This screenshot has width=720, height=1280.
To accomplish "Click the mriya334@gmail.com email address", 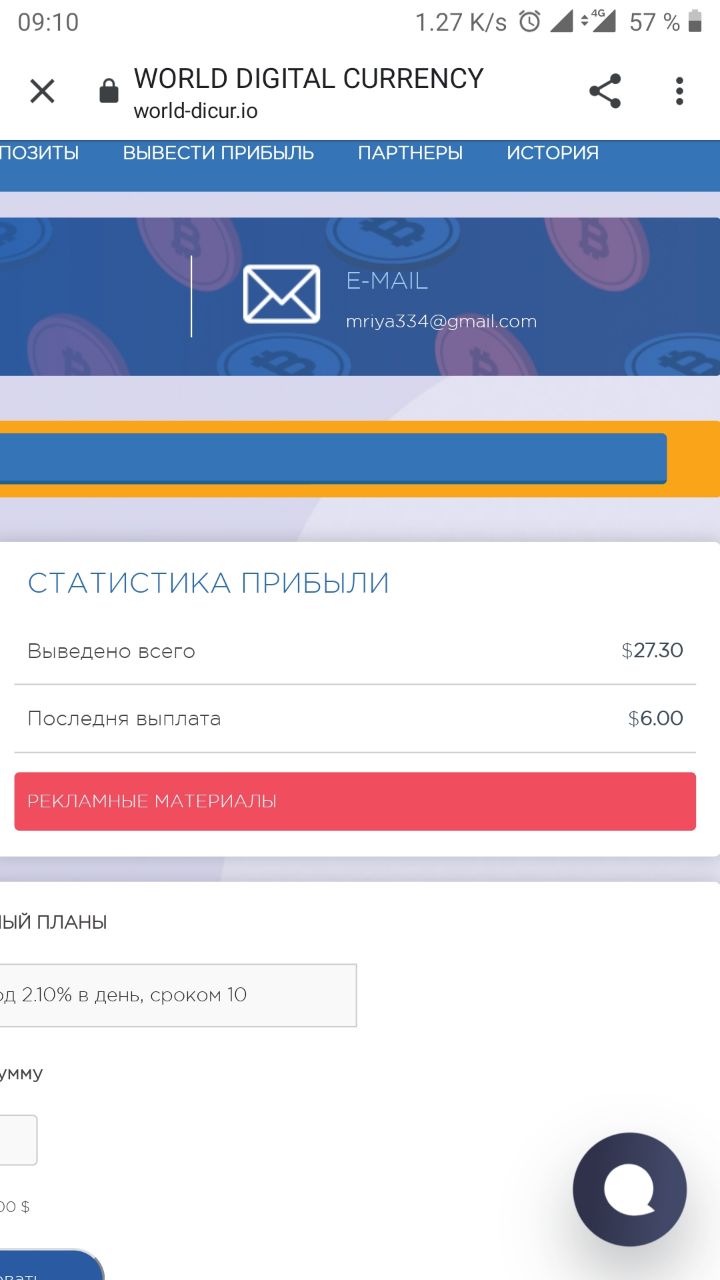I will 441,321.
